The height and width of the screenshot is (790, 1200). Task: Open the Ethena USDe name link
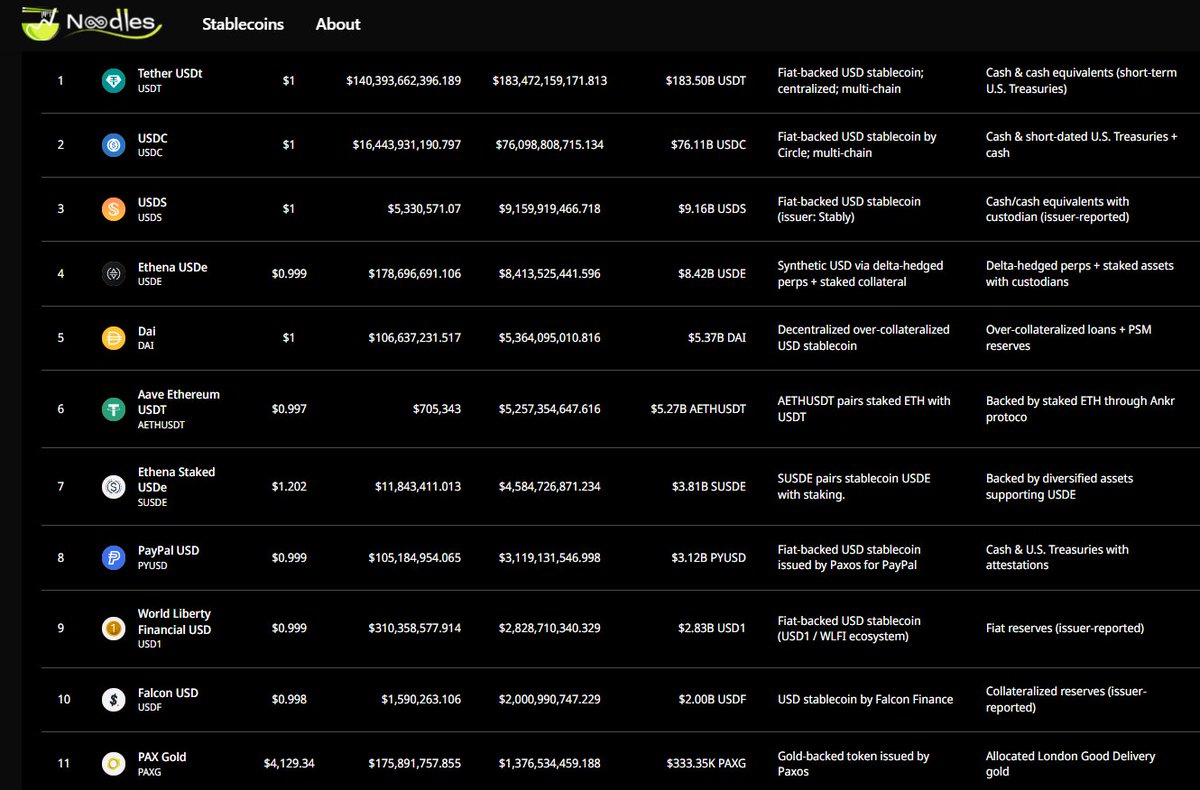[x=172, y=267]
